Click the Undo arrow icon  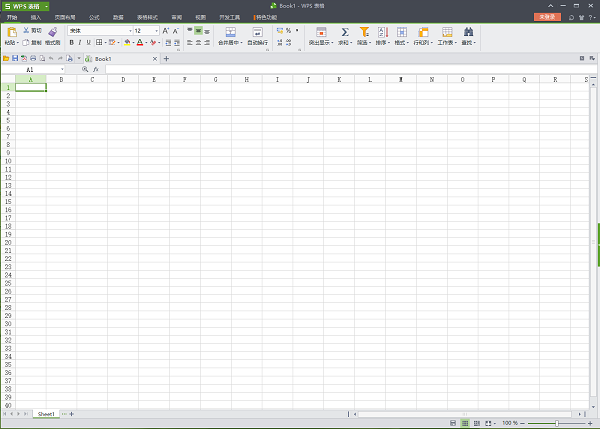pyautogui.click(x=51, y=59)
